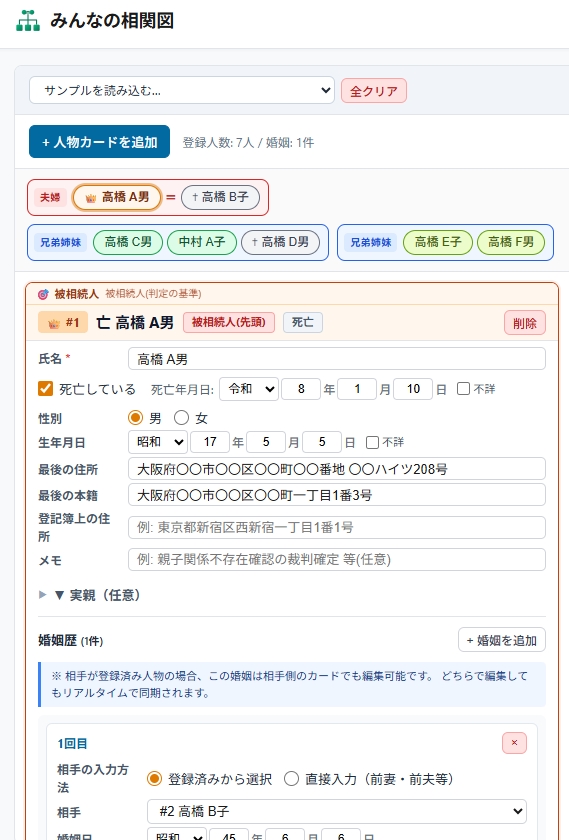Click the 氏名 field containing 高橋 A男
Image resolution: width=569 pixels, height=840 pixels.
[336, 358]
